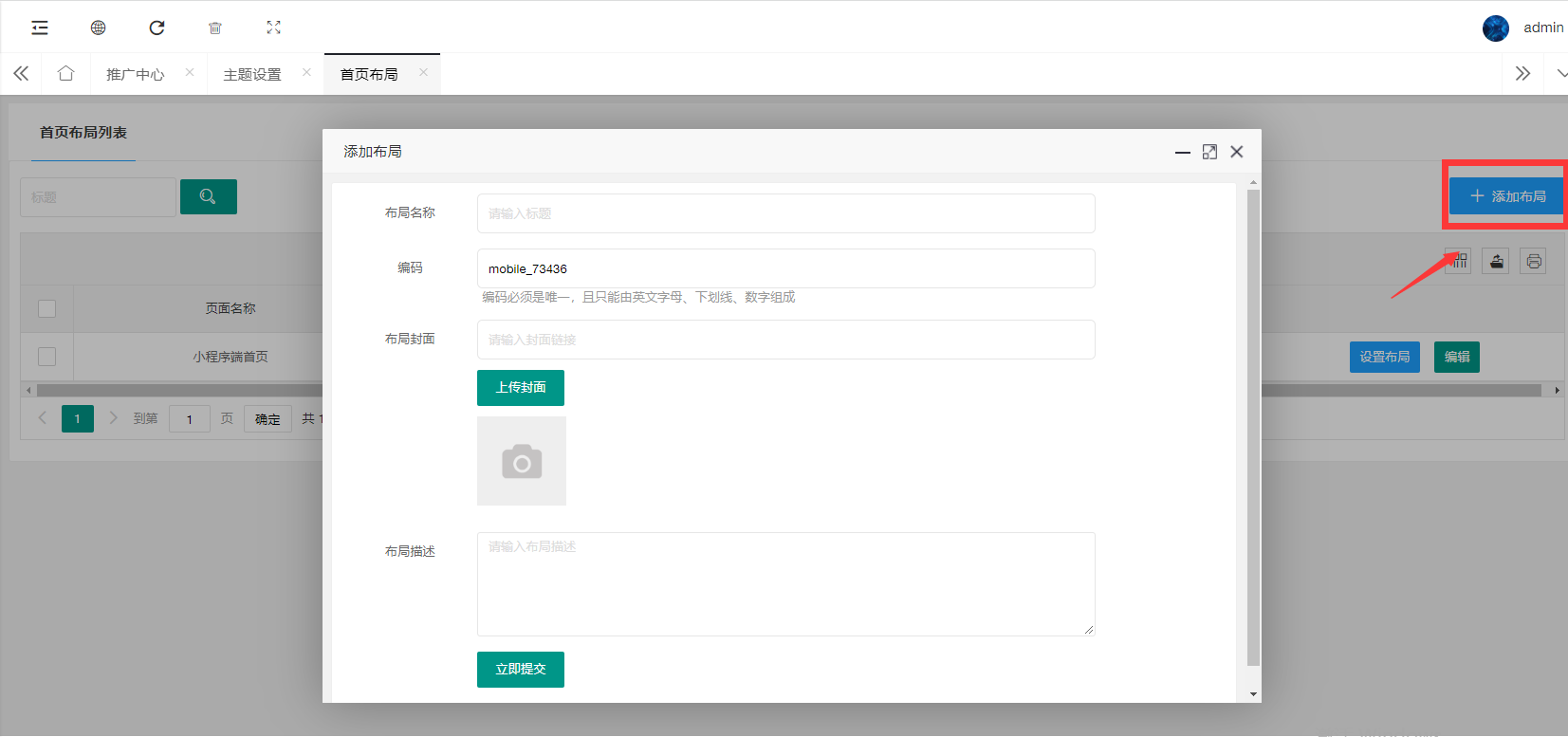This screenshot has width=1568, height=737.
Task: Click the 立即提交 button
Action: click(521, 670)
